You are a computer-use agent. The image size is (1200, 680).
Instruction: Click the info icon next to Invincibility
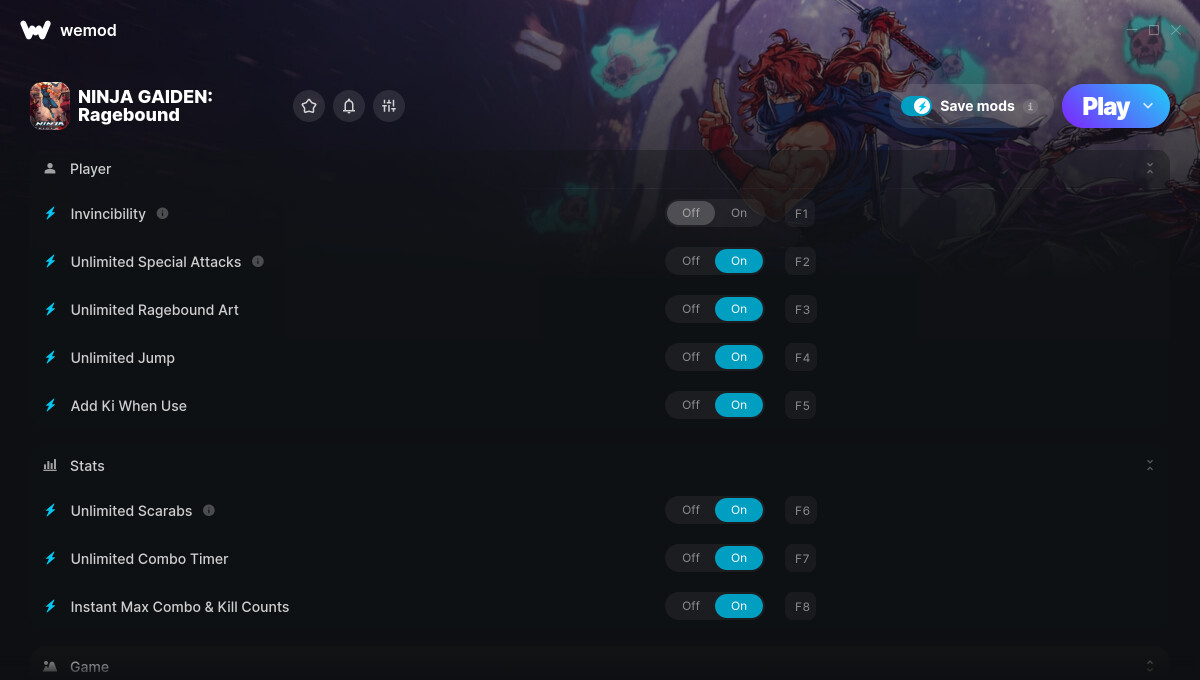pos(163,213)
